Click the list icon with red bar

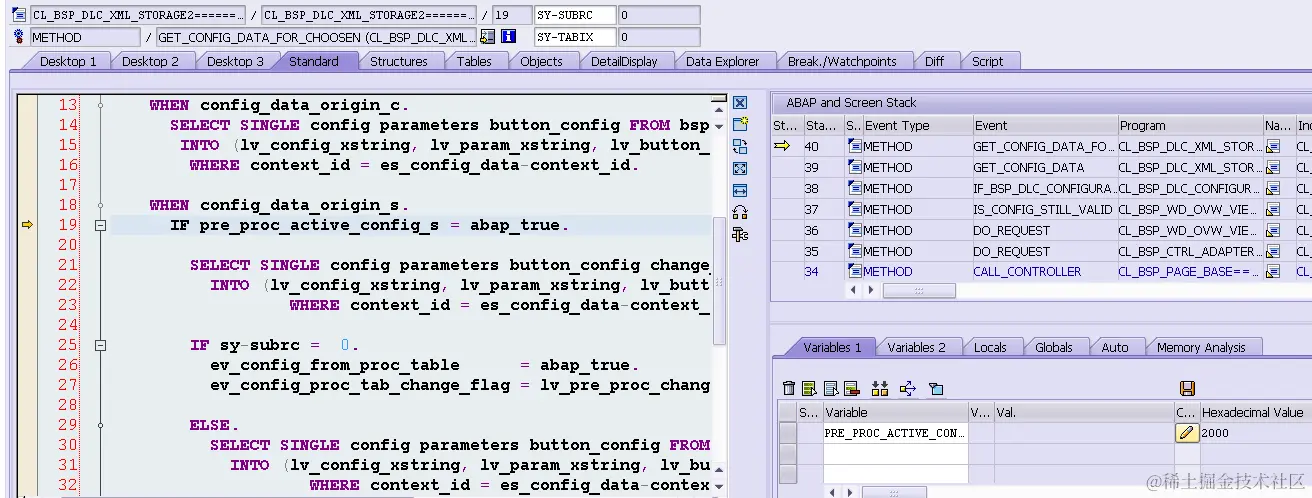(x=851, y=388)
